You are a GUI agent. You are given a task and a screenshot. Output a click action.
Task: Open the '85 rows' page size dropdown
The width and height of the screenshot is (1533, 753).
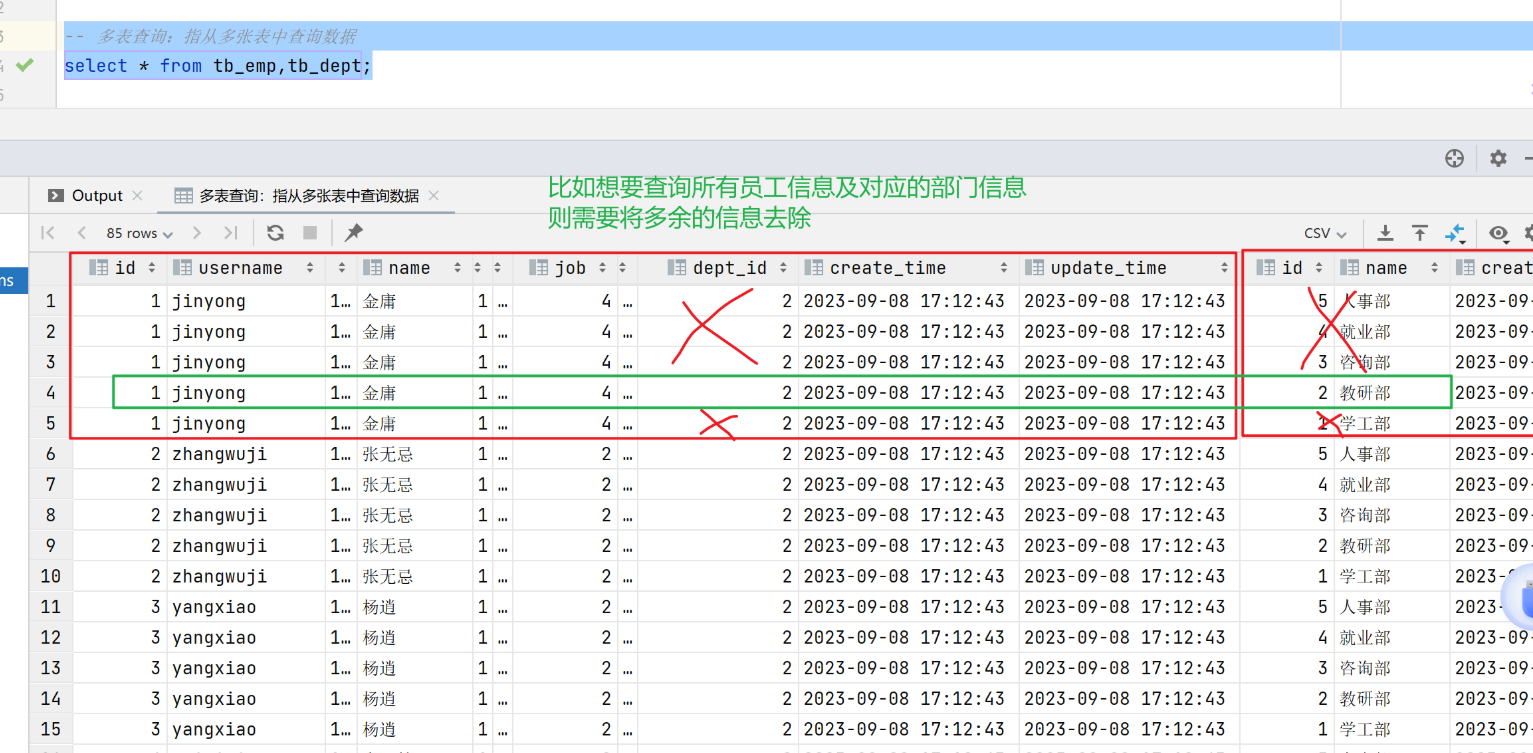coord(139,233)
